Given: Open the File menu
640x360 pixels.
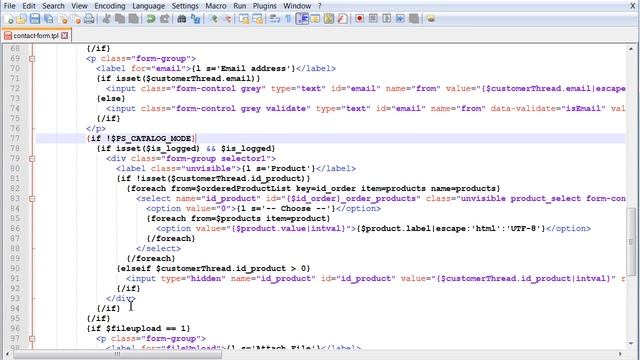Looking at the screenshot, I should tap(9, 6).
